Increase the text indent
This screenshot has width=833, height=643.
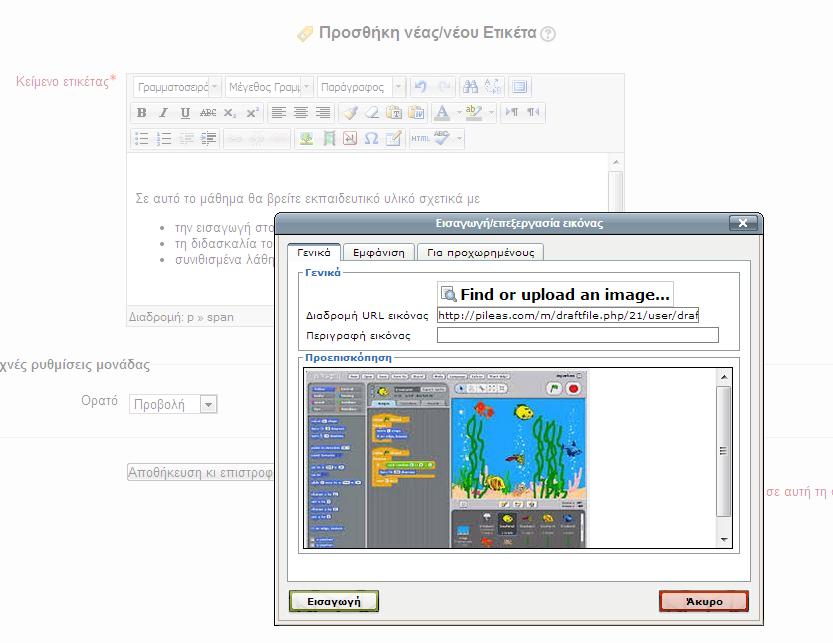pos(208,139)
